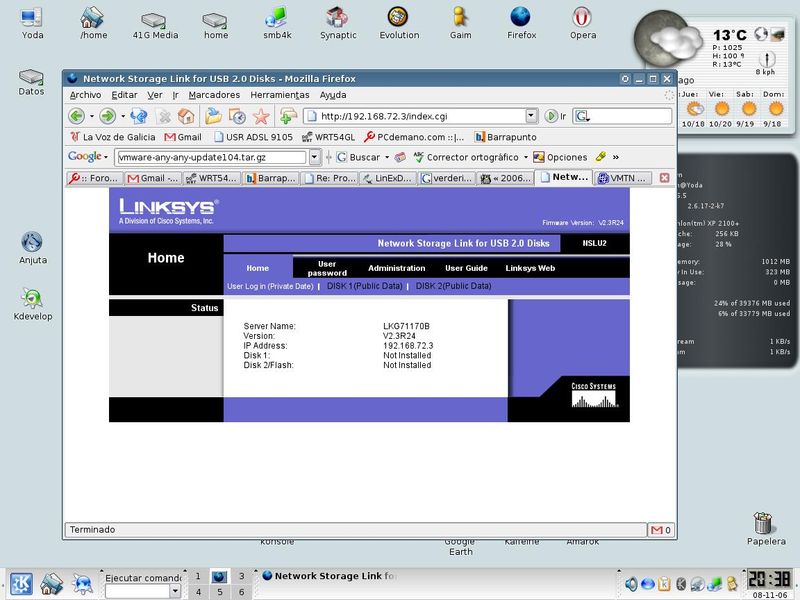Viewport: 800px width, 600px height.
Task: Launch Opera from desktop icon
Action: (x=583, y=23)
